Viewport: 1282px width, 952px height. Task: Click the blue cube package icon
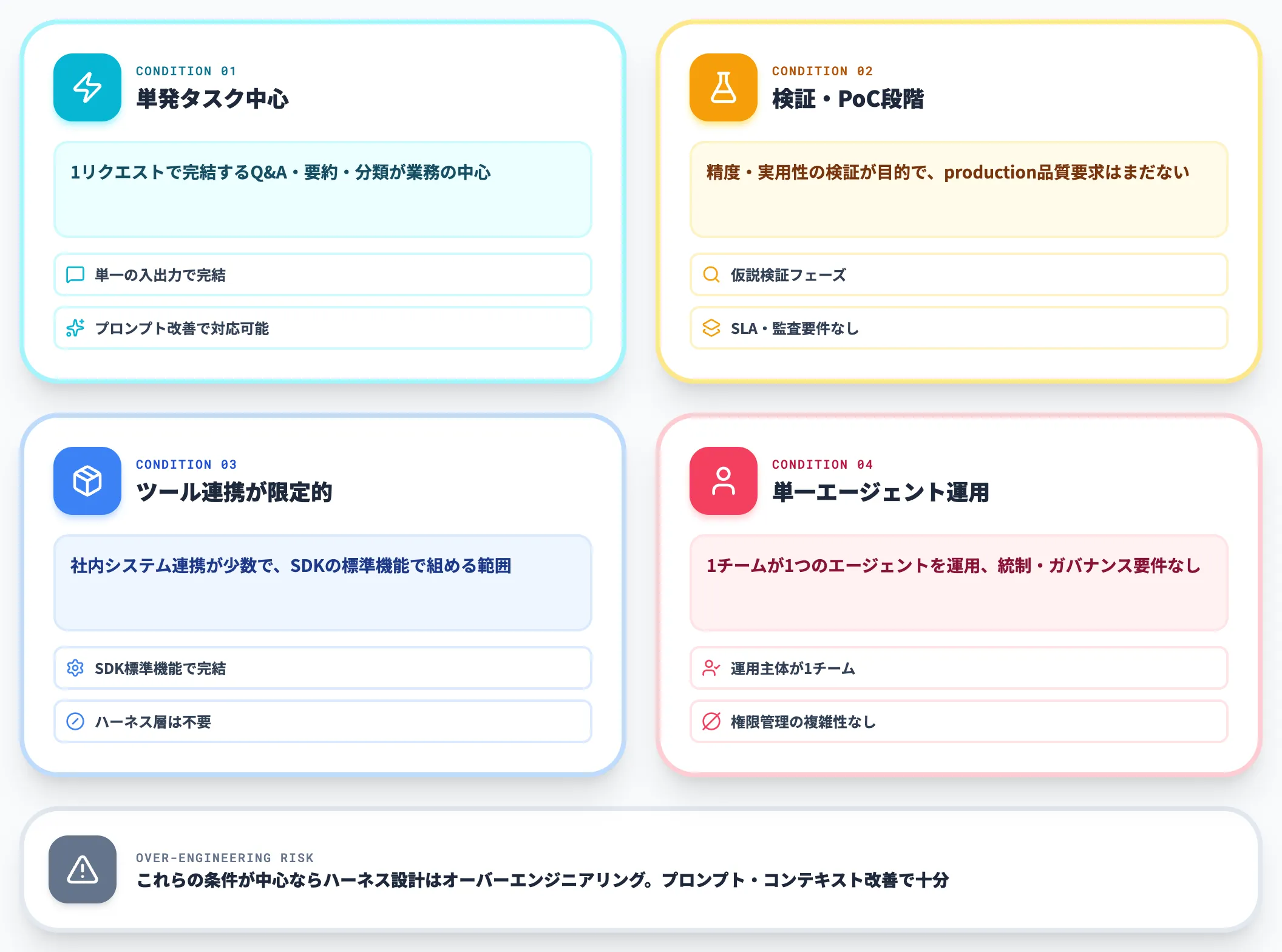pyautogui.click(x=87, y=481)
